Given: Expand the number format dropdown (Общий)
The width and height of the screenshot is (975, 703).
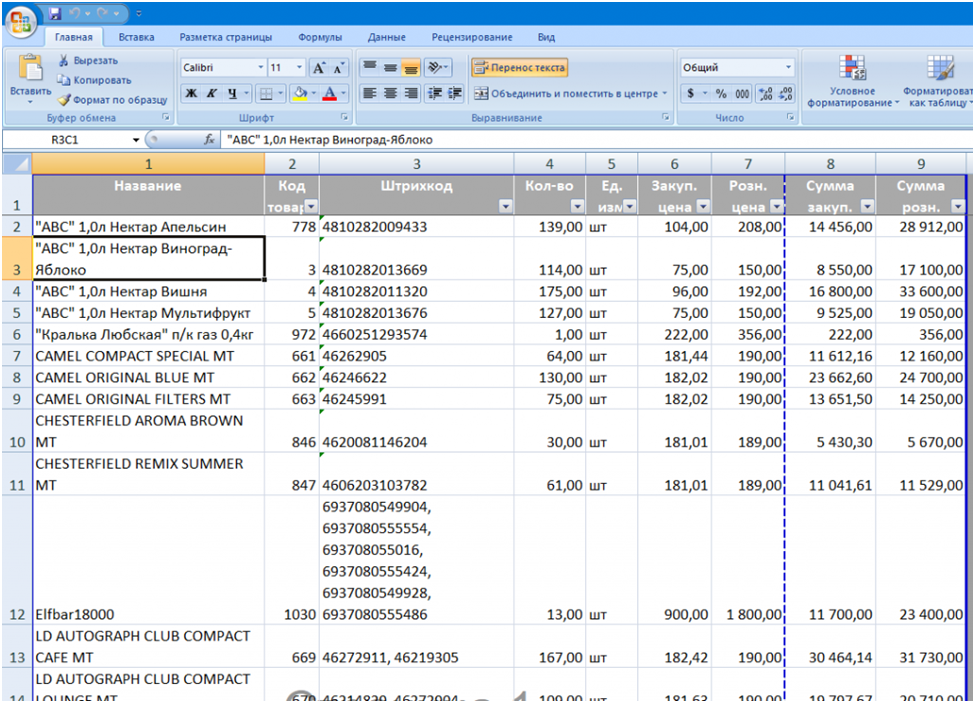Looking at the screenshot, I should pyautogui.click(x=789, y=68).
